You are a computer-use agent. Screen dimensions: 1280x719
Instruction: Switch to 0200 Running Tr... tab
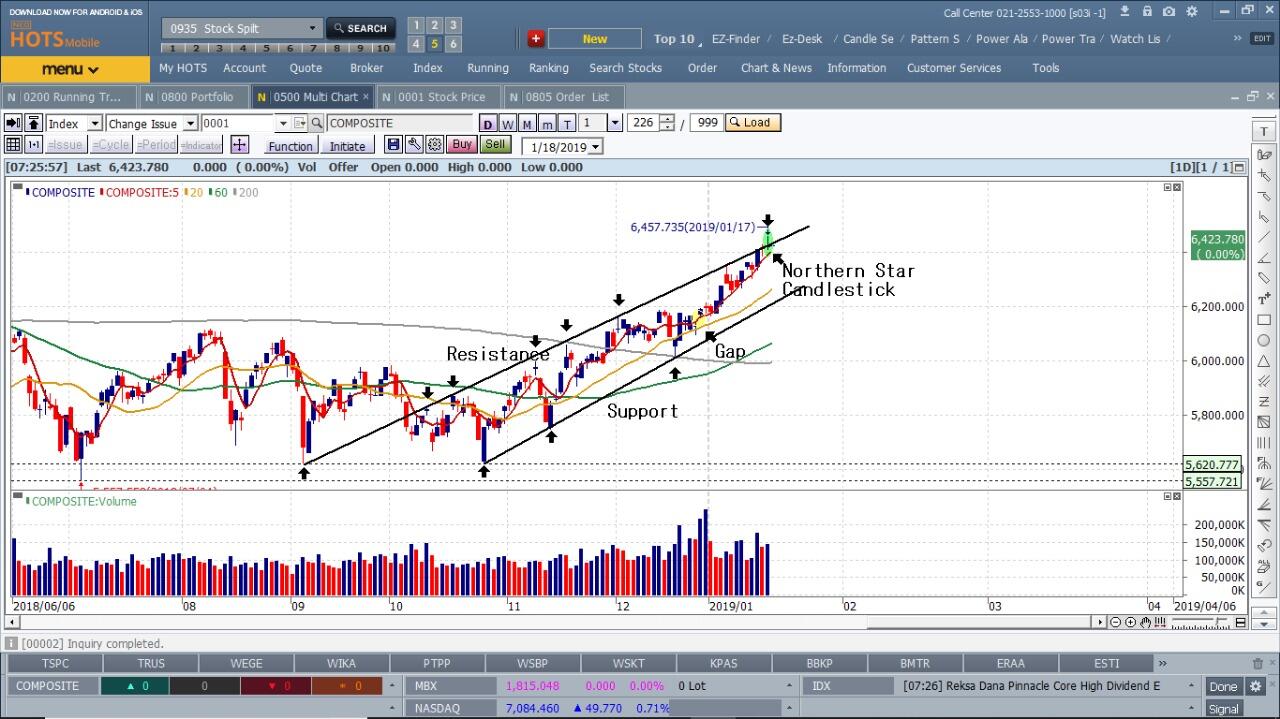tap(69, 97)
